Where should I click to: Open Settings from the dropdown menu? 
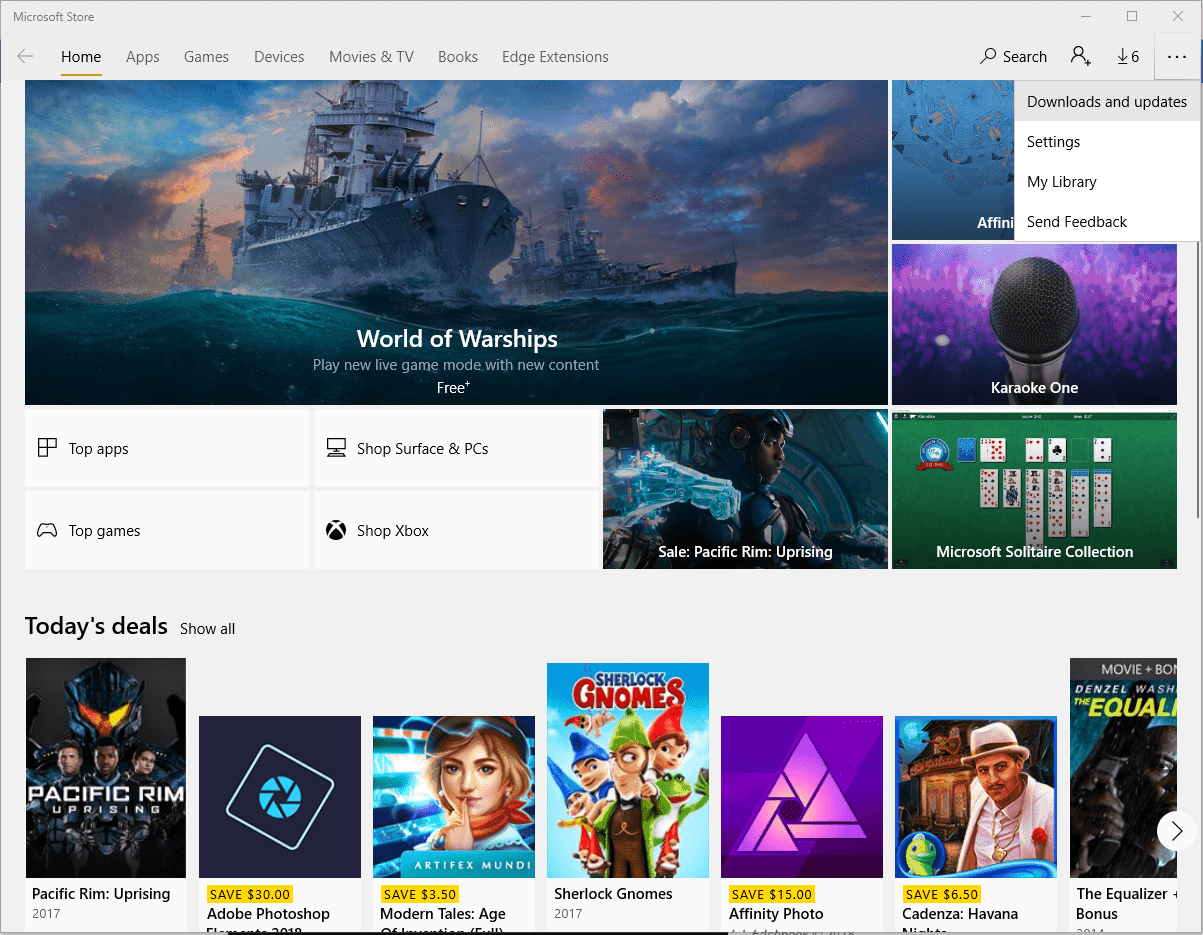click(1107, 142)
